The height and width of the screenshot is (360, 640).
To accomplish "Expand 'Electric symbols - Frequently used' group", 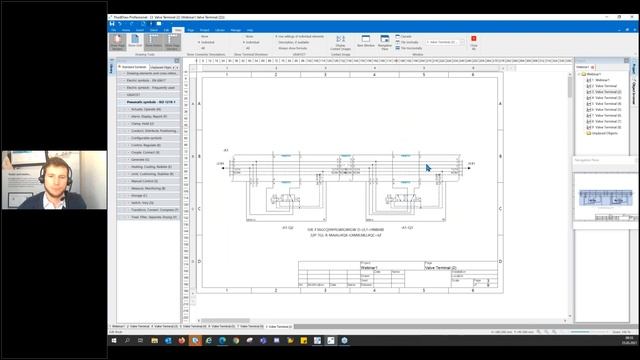I will coord(149,88).
